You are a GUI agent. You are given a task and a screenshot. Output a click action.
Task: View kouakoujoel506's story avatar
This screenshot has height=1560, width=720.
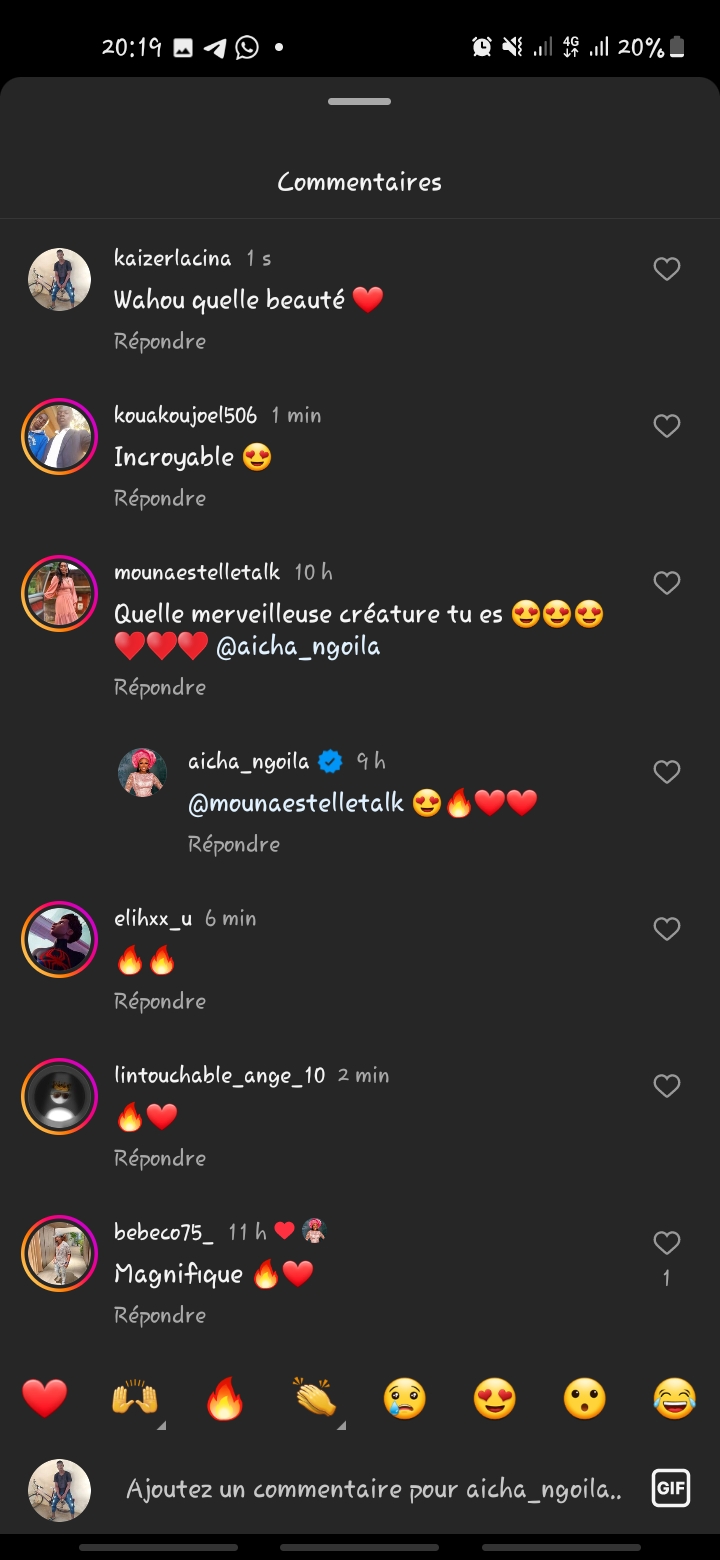(59, 436)
